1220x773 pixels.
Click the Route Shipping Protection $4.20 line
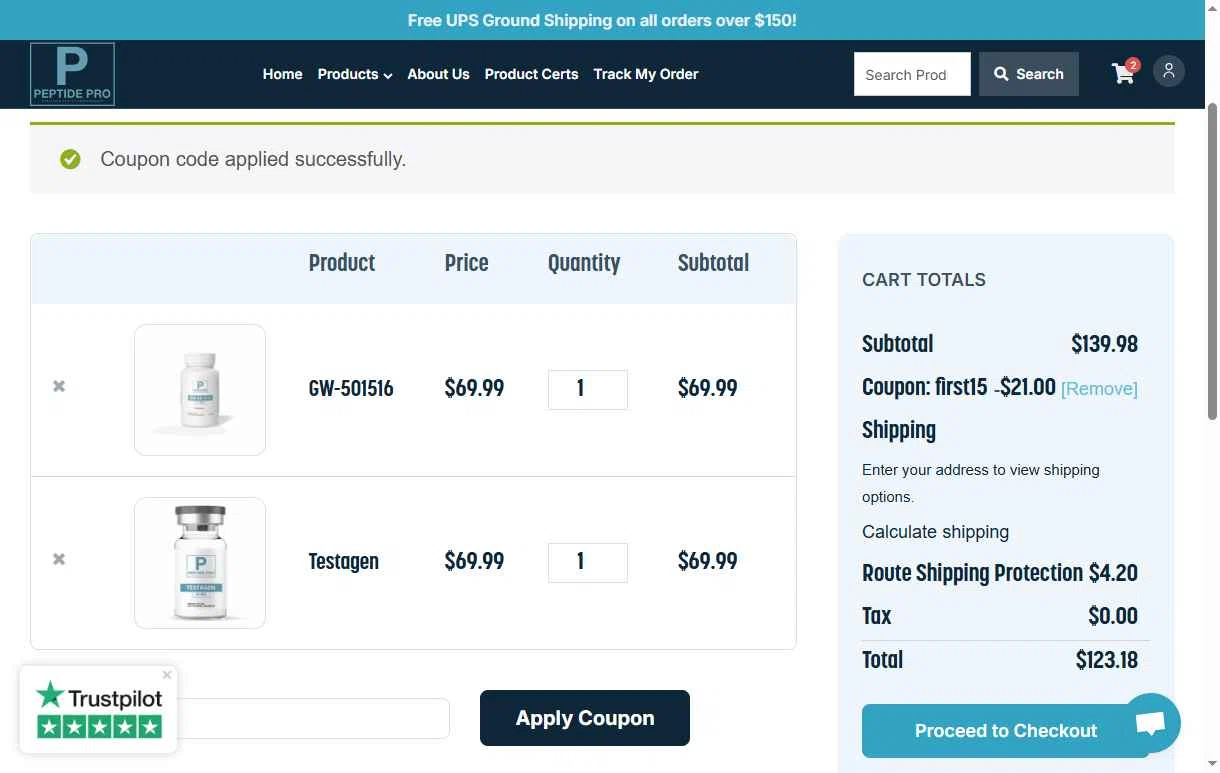coord(1000,573)
